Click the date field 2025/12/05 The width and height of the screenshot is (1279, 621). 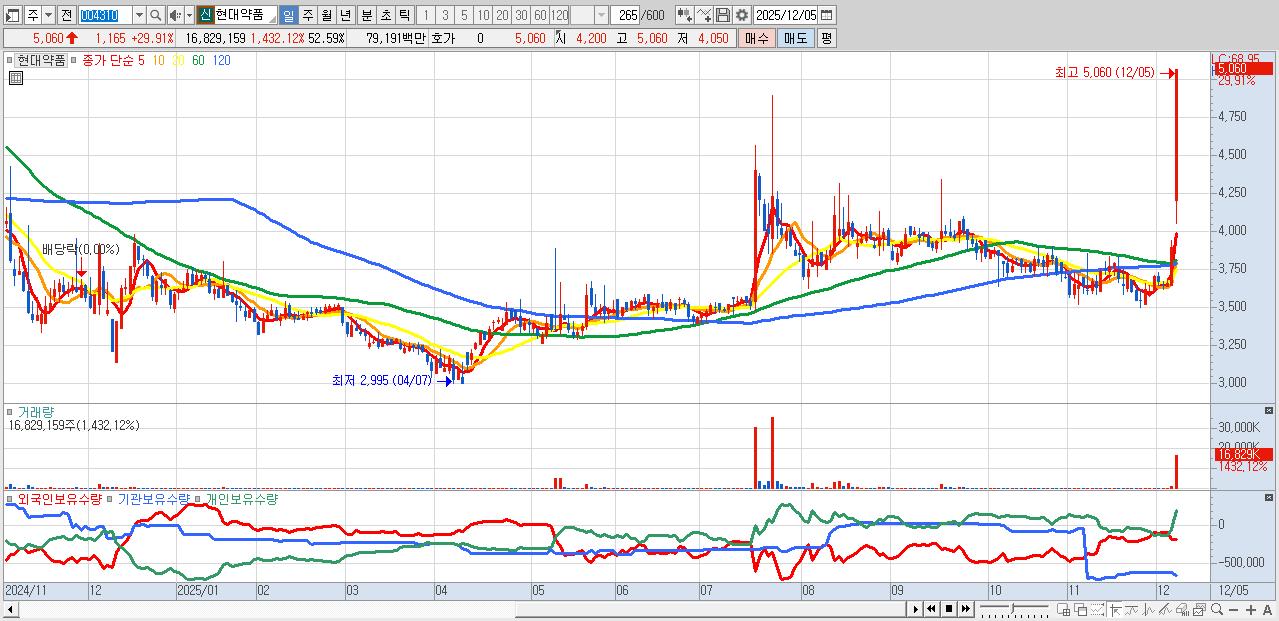coord(786,15)
